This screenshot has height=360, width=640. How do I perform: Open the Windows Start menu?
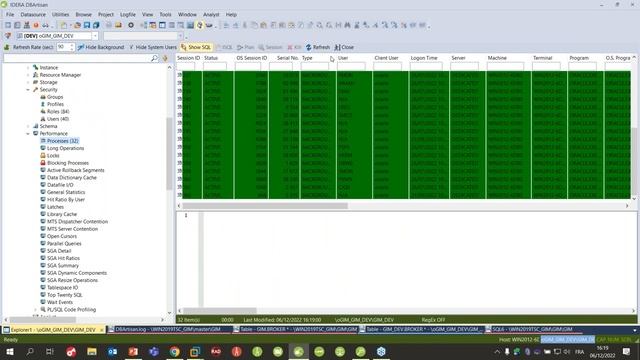pyautogui.click(x=9, y=351)
